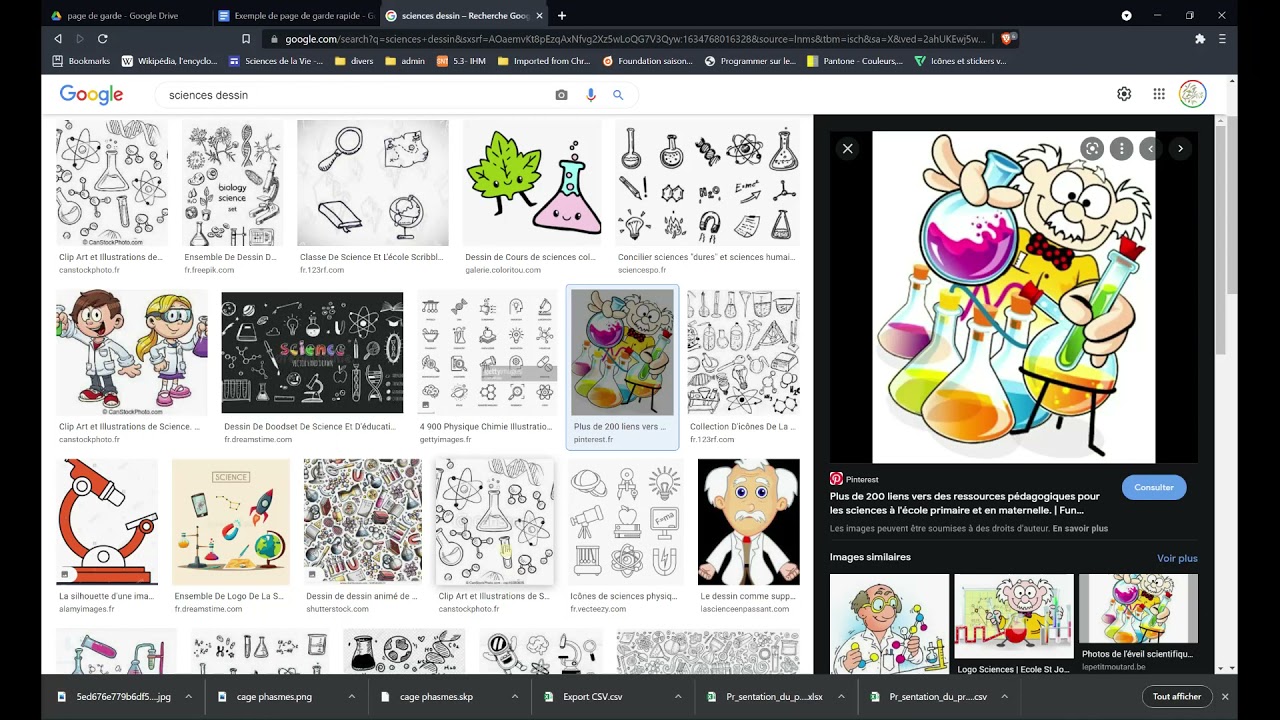Close the image preview panel

tap(848, 149)
